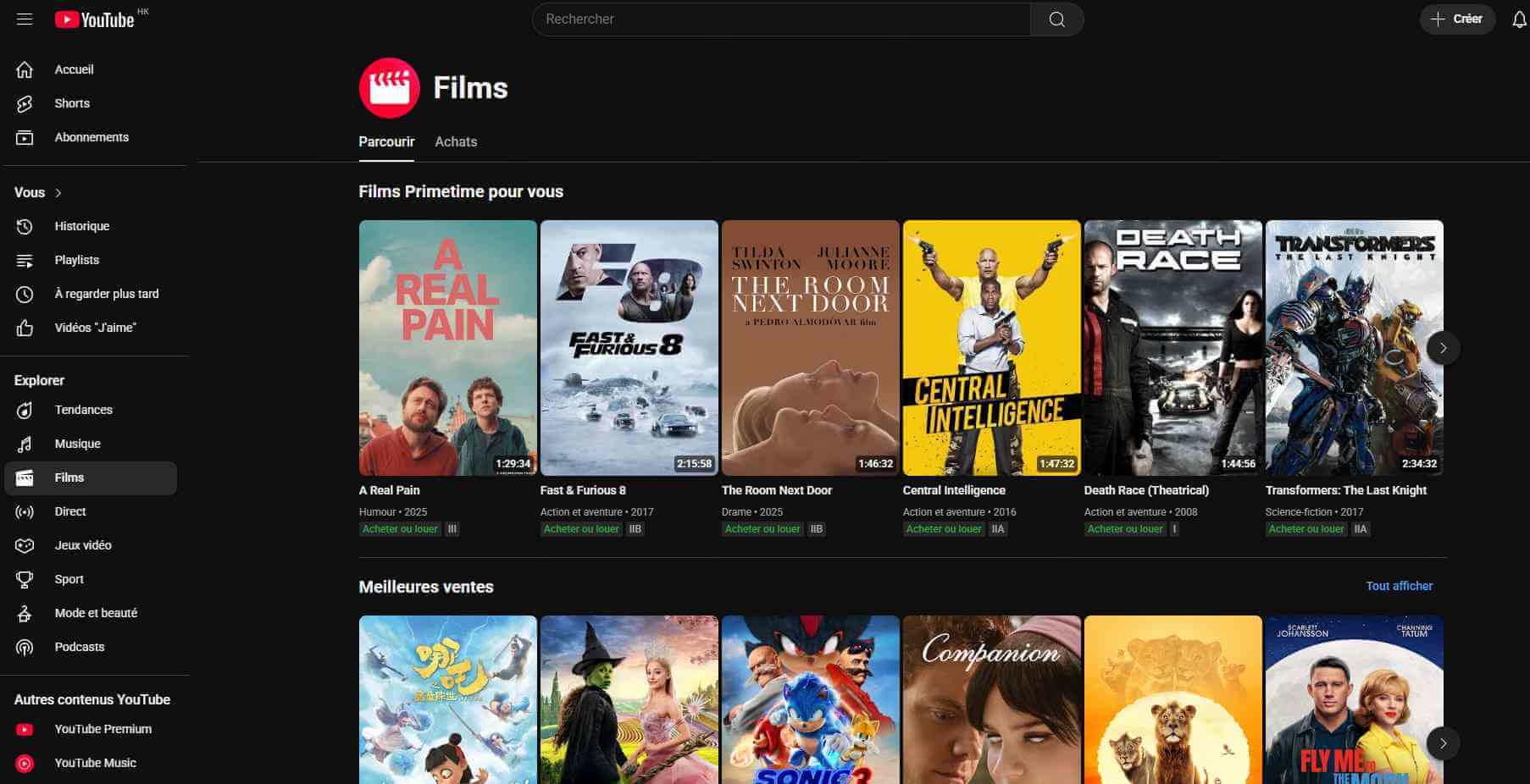
Task: Open the notifications bell
Action: (1519, 19)
